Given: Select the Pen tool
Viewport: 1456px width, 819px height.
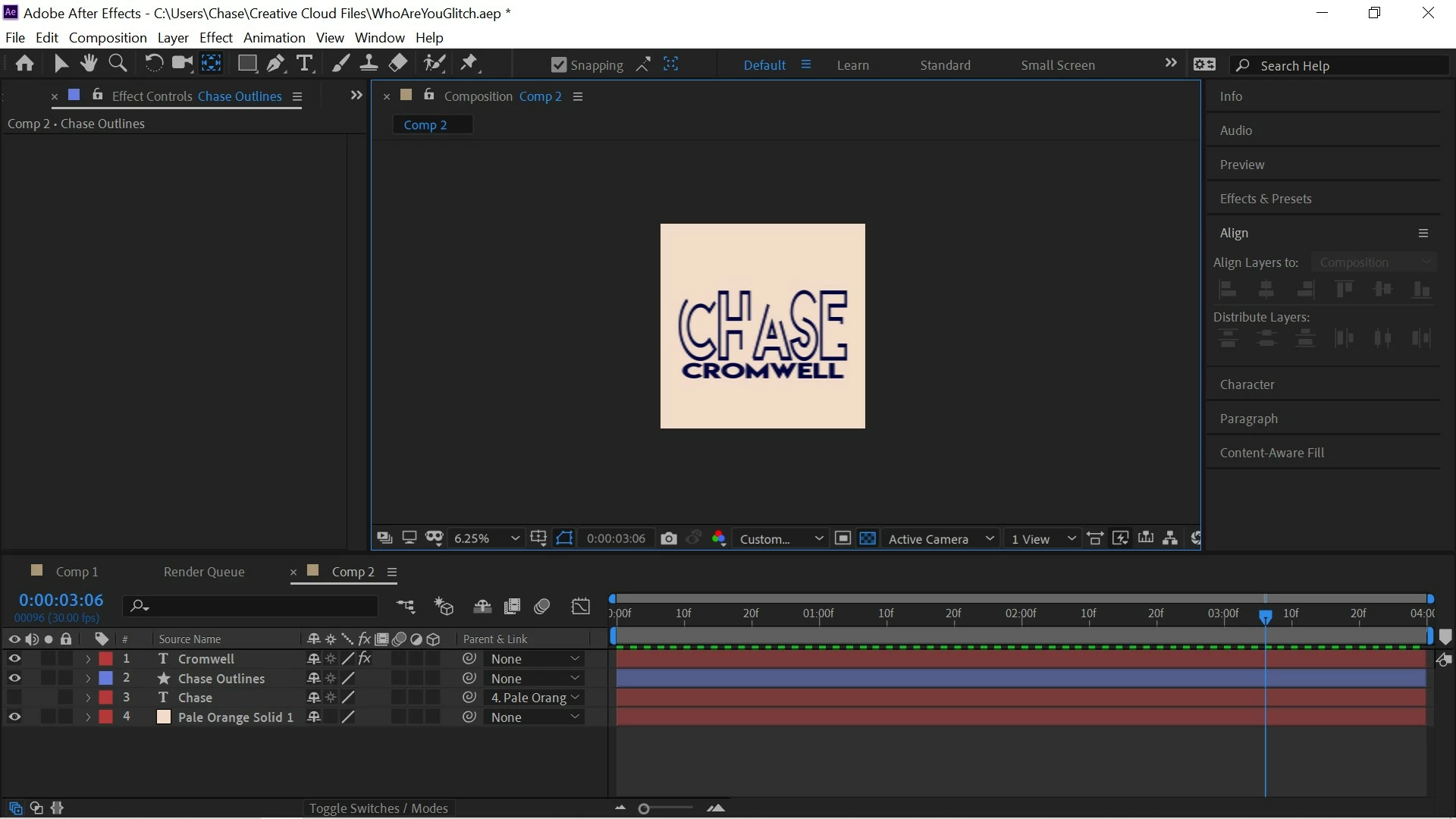Looking at the screenshot, I should pyautogui.click(x=275, y=64).
